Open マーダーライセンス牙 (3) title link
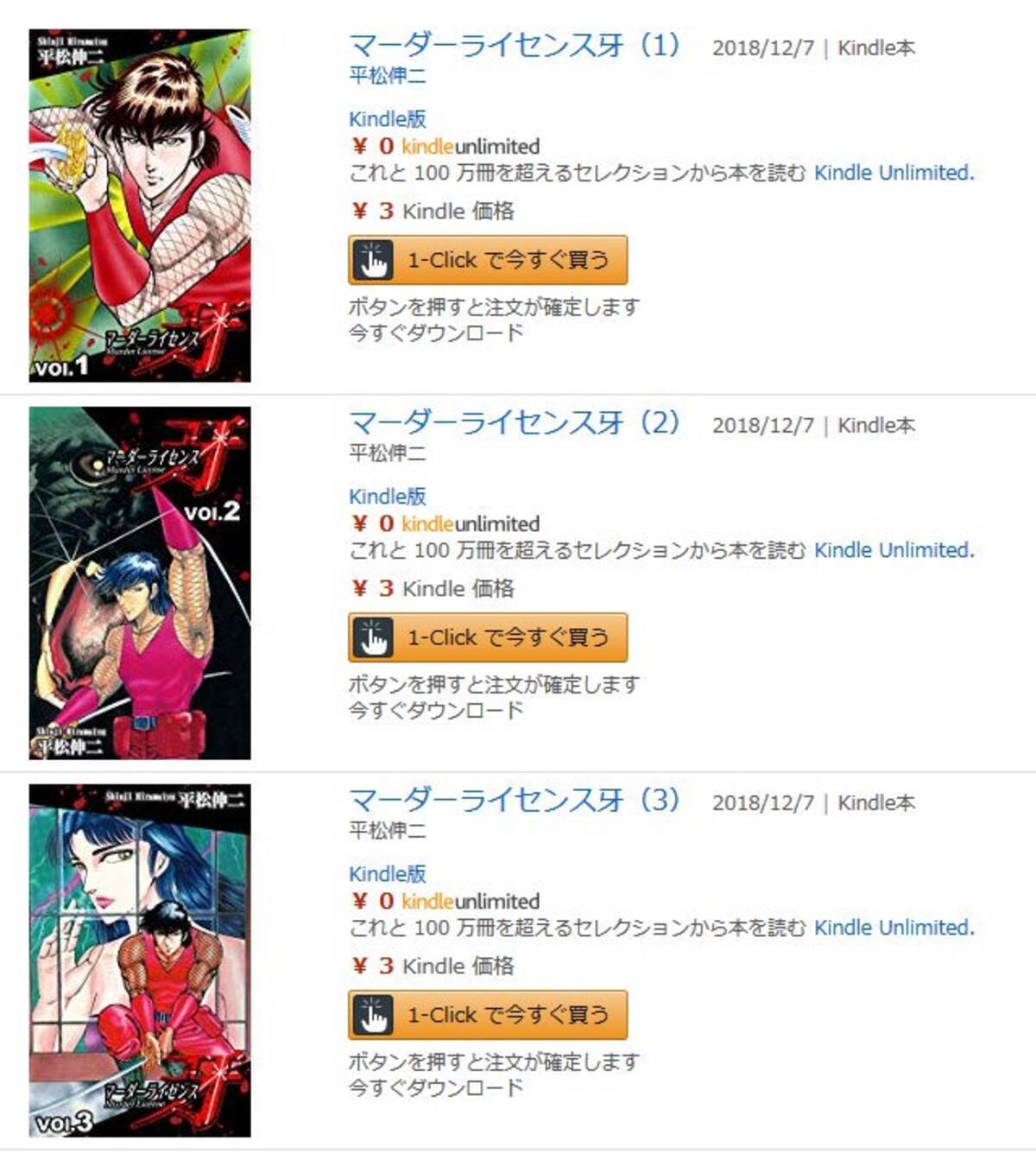Viewport: 1036px width, 1160px height. click(x=515, y=800)
